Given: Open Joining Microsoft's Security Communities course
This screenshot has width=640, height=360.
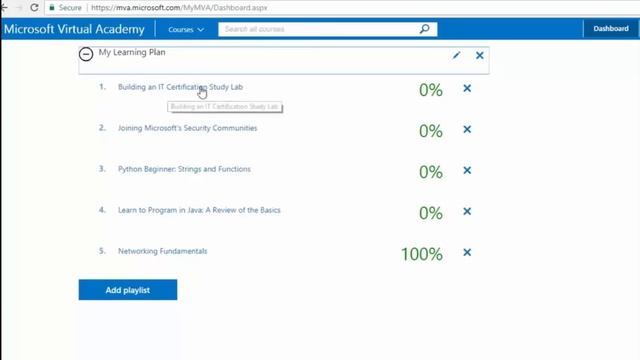Looking at the screenshot, I should coord(187,128).
